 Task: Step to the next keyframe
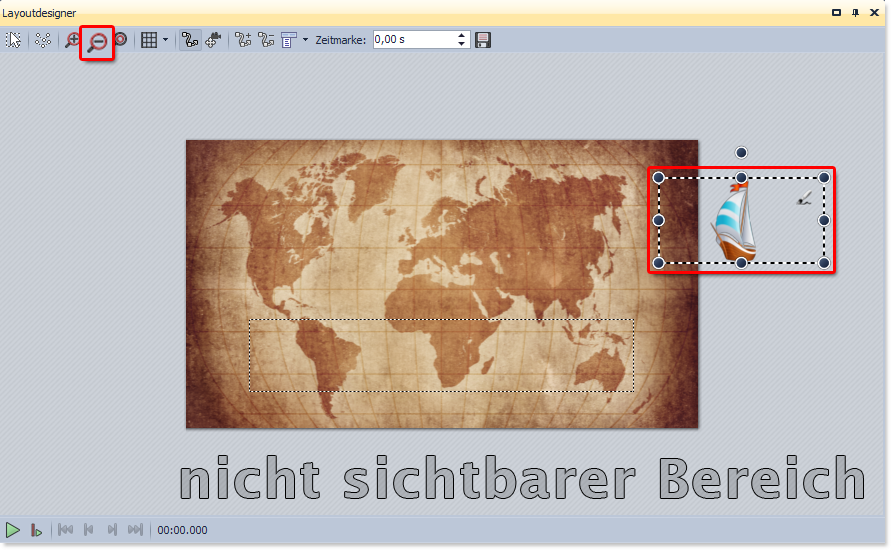(x=112, y=530)
